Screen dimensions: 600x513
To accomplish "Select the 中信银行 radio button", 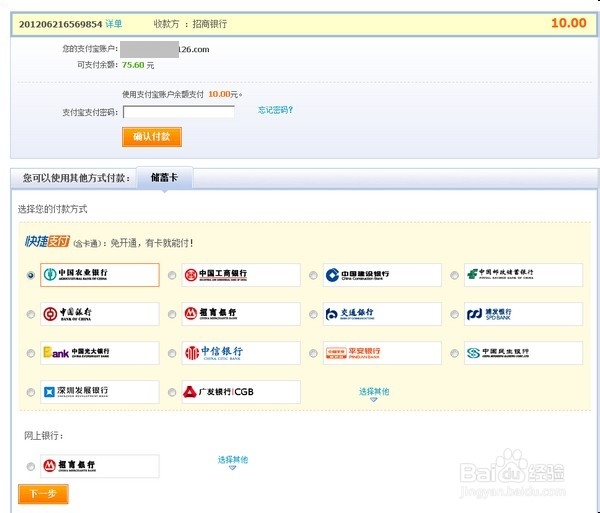I will point(172,353).
